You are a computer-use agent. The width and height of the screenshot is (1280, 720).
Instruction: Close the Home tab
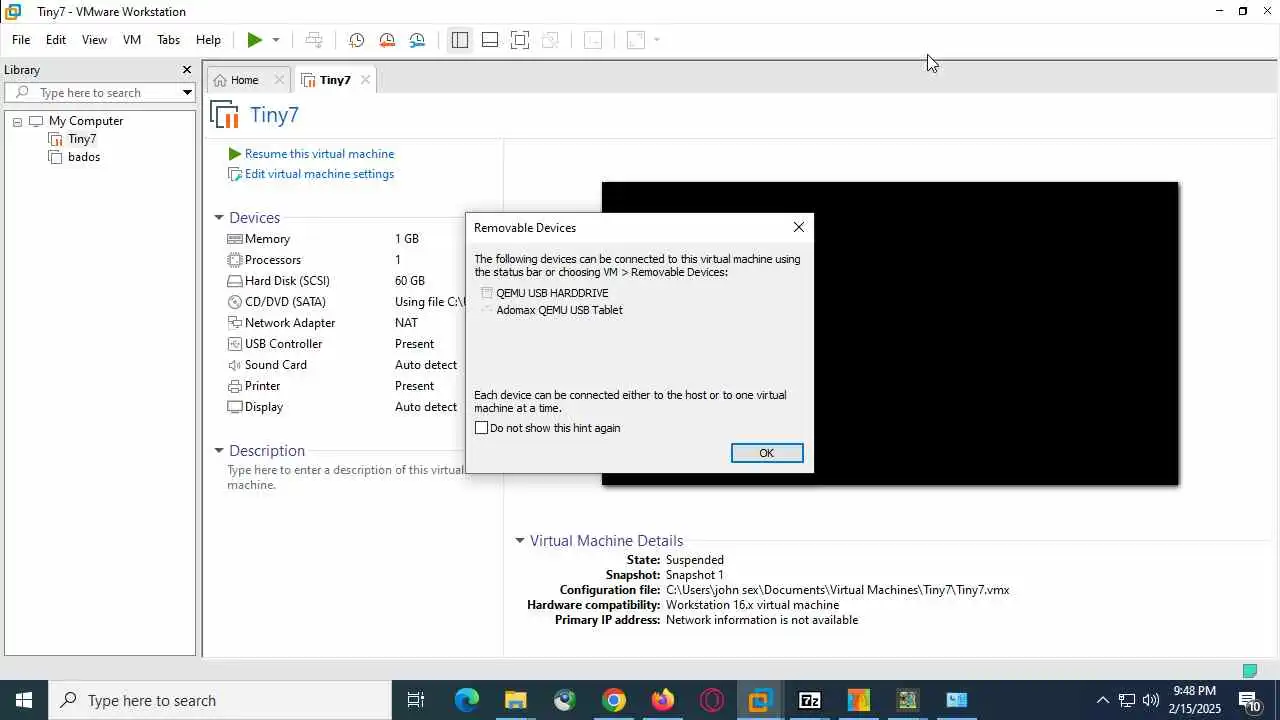click(x=279, y=80)
